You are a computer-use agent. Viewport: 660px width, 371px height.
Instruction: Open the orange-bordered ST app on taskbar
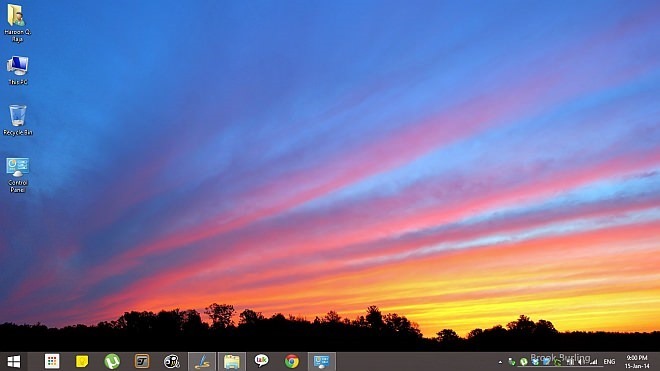click(142, 361)
